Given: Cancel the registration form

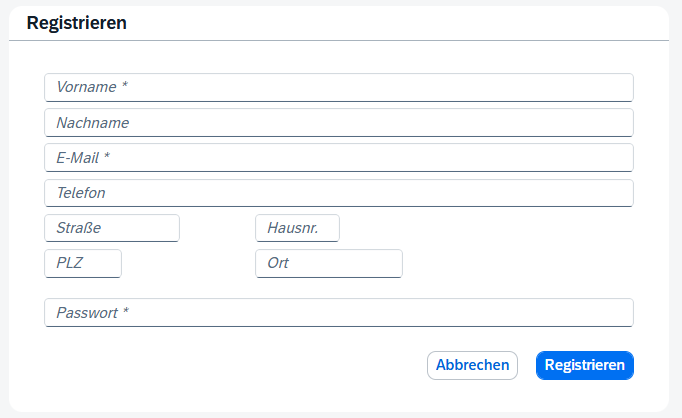Looking at the screenshot, I should 472,365.
